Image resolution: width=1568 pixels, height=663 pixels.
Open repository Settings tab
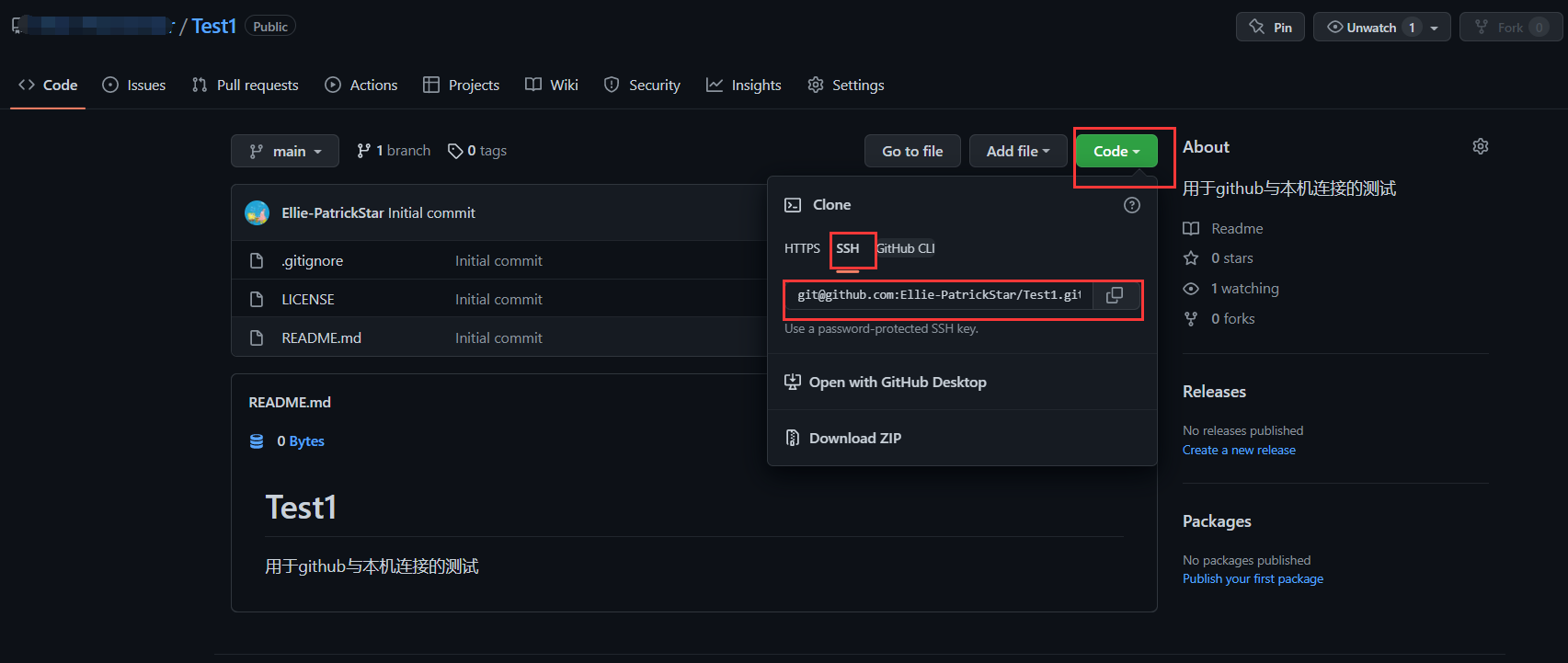(x=846, y=85)
